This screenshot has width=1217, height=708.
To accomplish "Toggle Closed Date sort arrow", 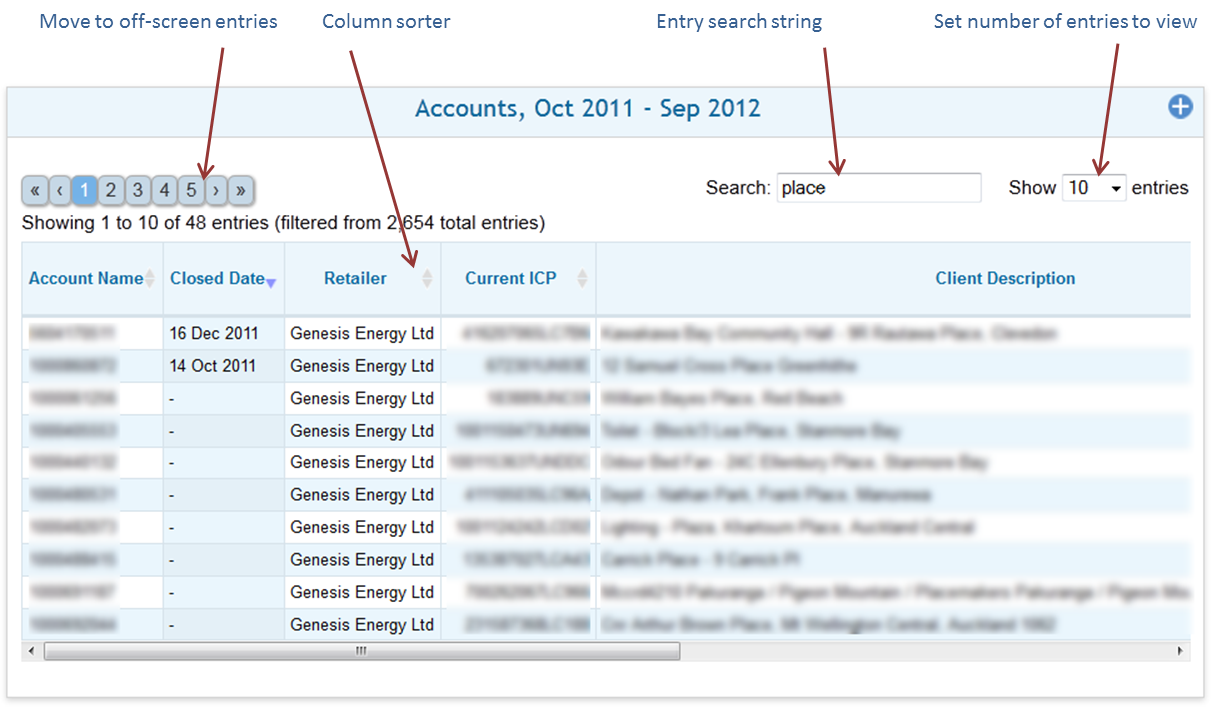I will coord(271,282).
